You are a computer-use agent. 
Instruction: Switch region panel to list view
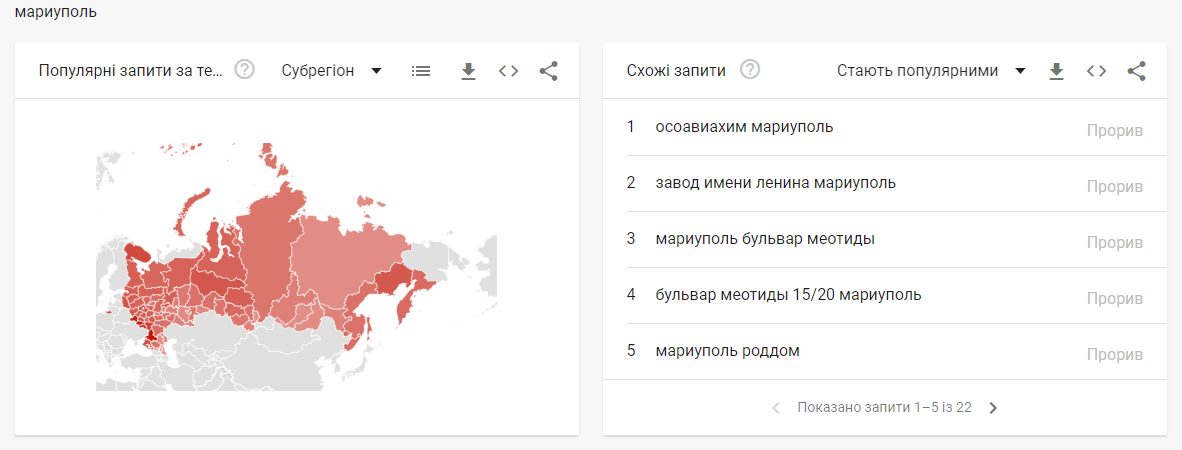pyautogui.click(x=421, y=71)
